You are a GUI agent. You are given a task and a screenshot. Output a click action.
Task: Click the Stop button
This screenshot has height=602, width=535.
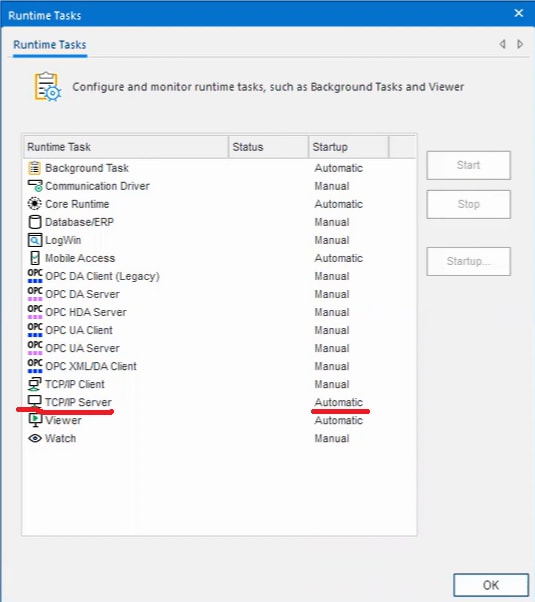(x=468, y=204)
